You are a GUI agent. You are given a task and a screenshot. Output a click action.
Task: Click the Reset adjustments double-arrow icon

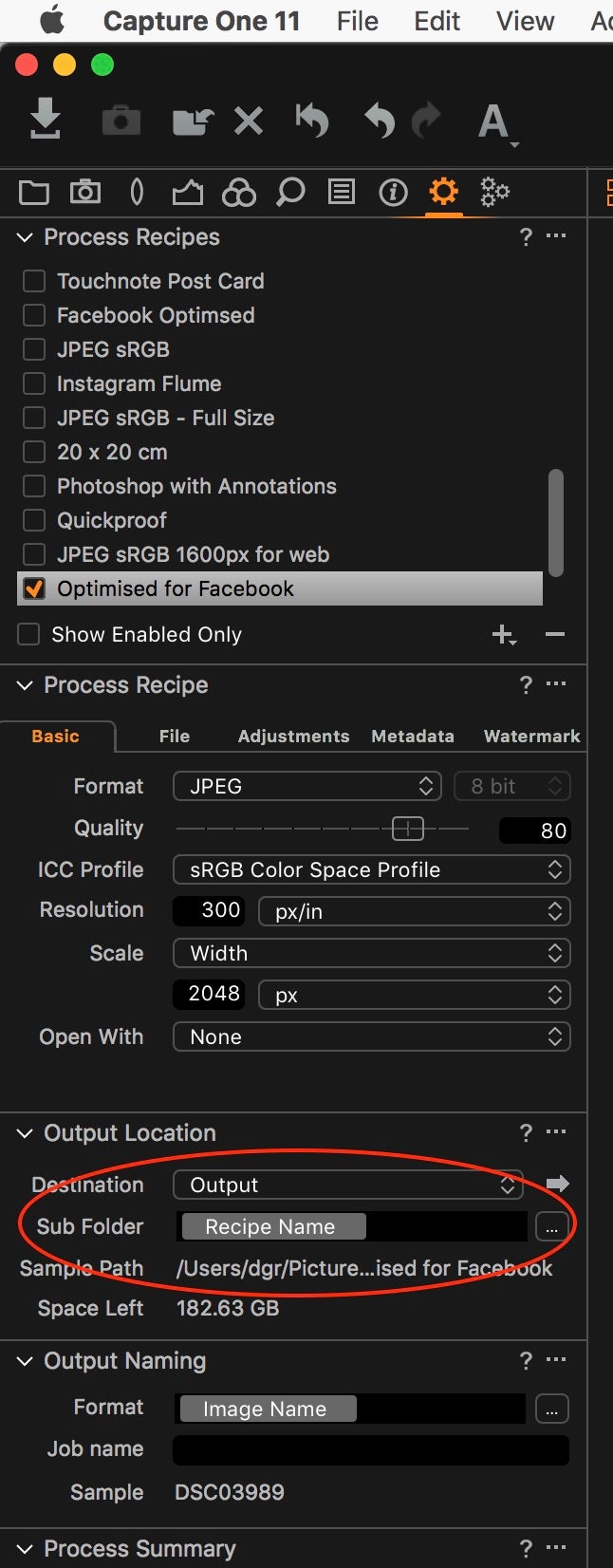(311, 121)
